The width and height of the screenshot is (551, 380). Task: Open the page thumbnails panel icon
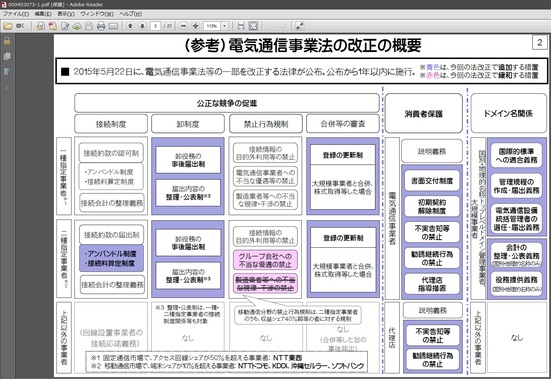click(7, 56)
